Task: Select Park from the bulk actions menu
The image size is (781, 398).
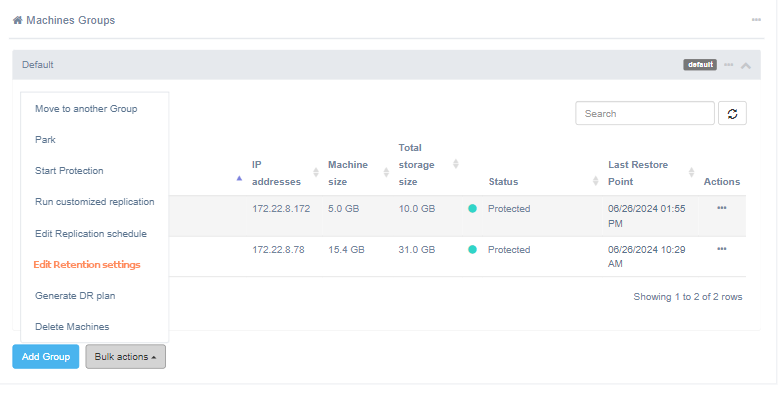Action: pos(45,139)
